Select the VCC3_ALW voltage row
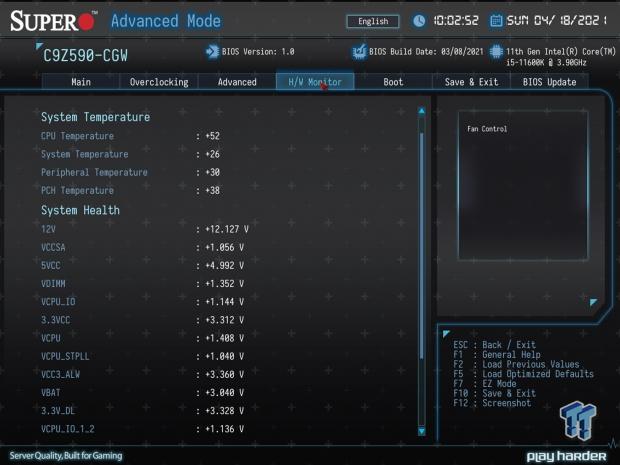Screen dimensions: 620x465 142,374
